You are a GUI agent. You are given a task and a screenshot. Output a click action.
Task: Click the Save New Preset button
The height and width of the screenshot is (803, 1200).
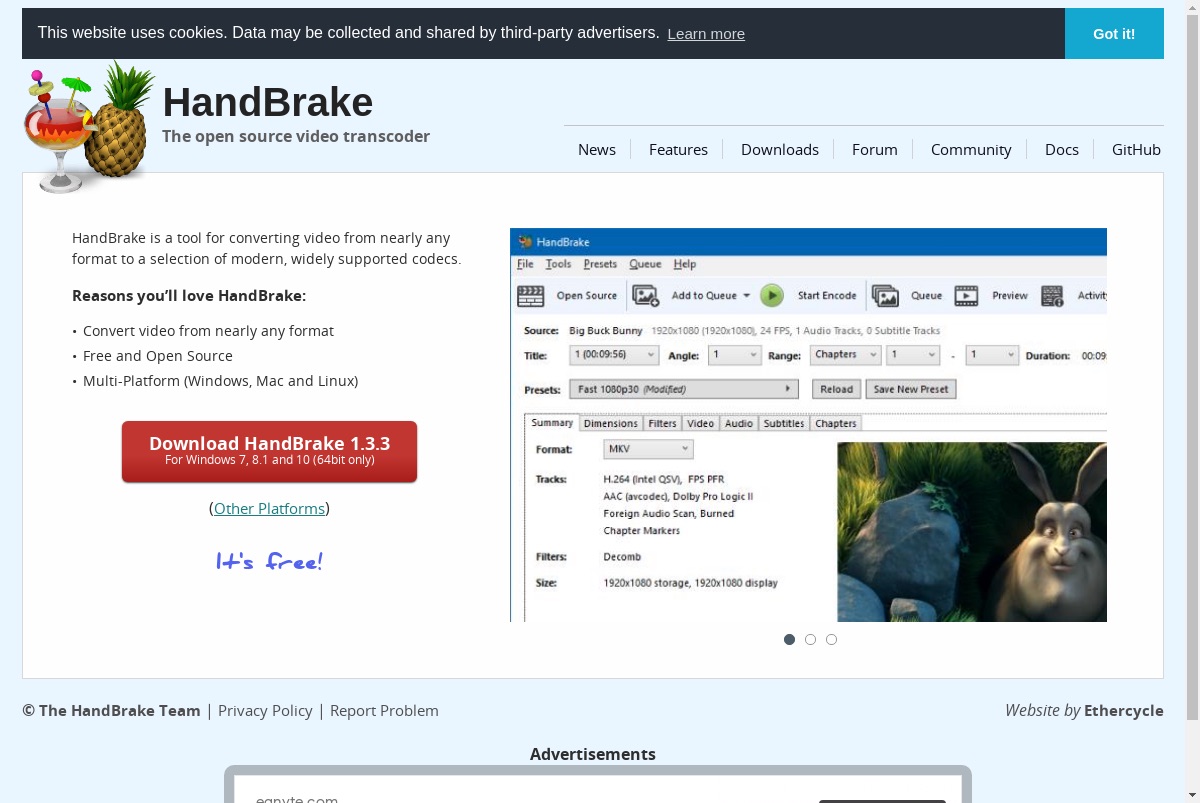click(x=911, y=389)
